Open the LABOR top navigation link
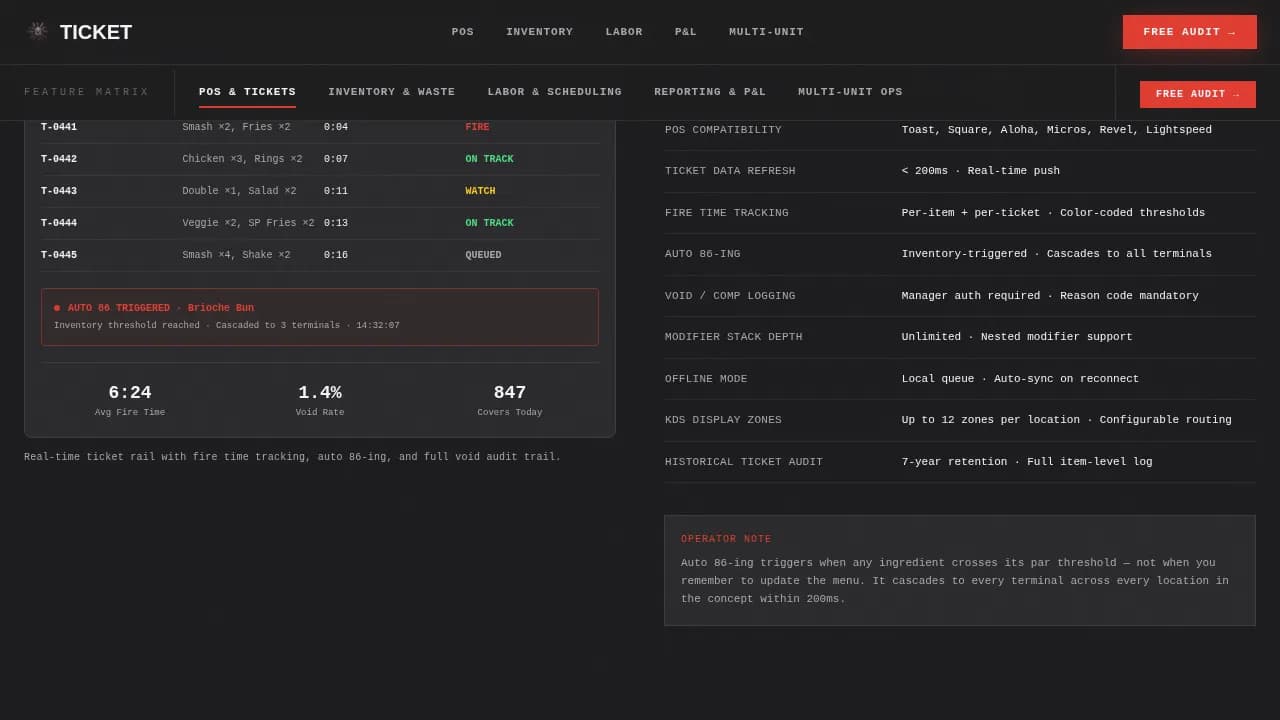 tap(624, 32)
